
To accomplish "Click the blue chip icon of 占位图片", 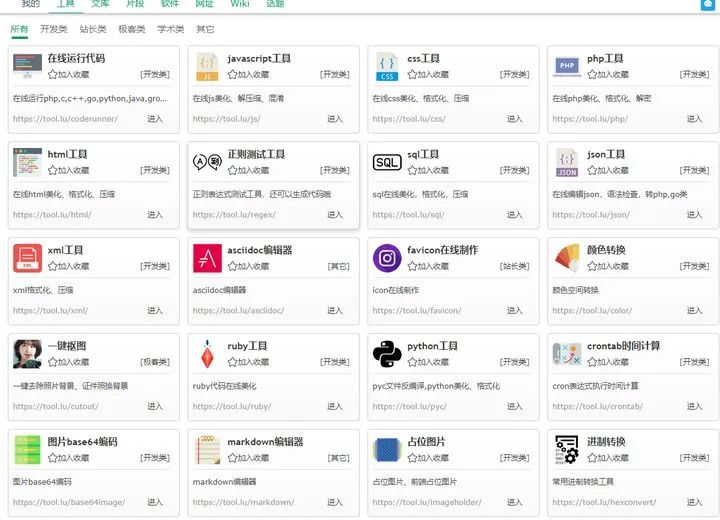I will tap(387, 450).
